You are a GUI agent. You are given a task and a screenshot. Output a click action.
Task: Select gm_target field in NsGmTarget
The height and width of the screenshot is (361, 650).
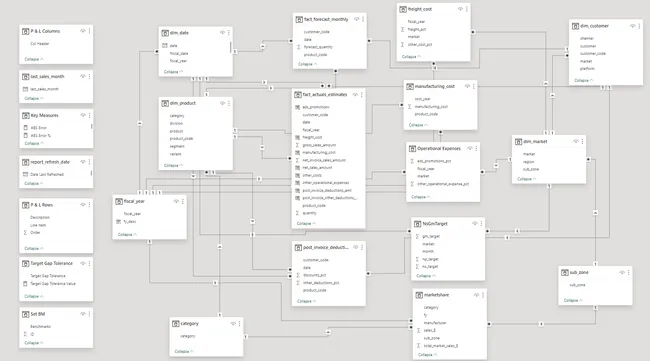pyautogui.click(x=431, y=236)
